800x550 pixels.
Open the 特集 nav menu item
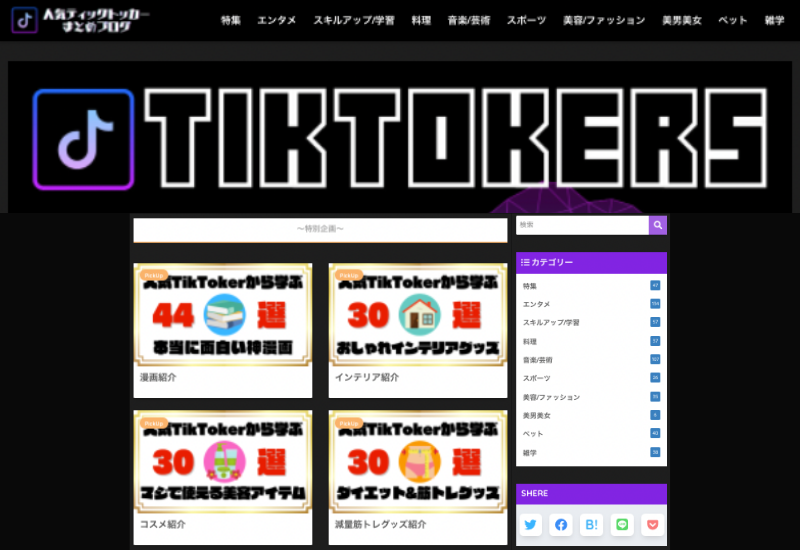[x=231, y=20]
